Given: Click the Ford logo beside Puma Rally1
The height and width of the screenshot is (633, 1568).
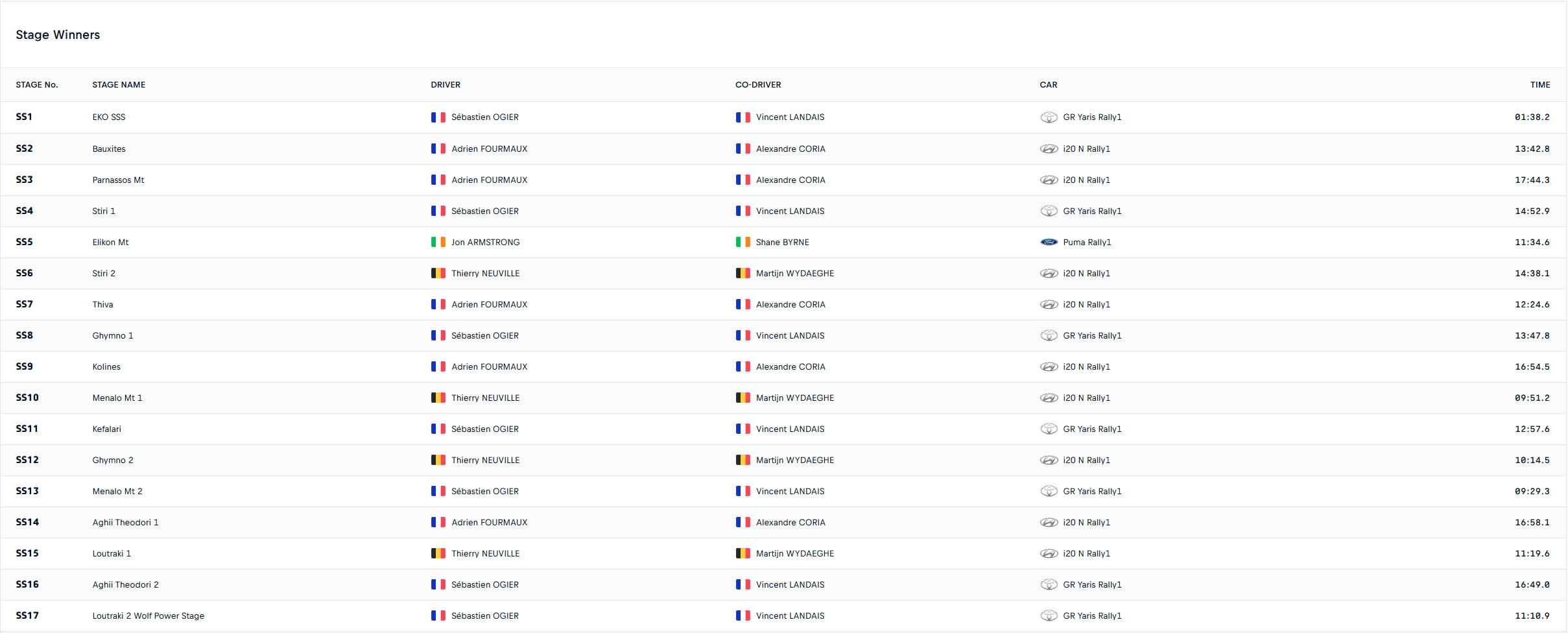Looking at the screenshot, I should point(1049,242).
